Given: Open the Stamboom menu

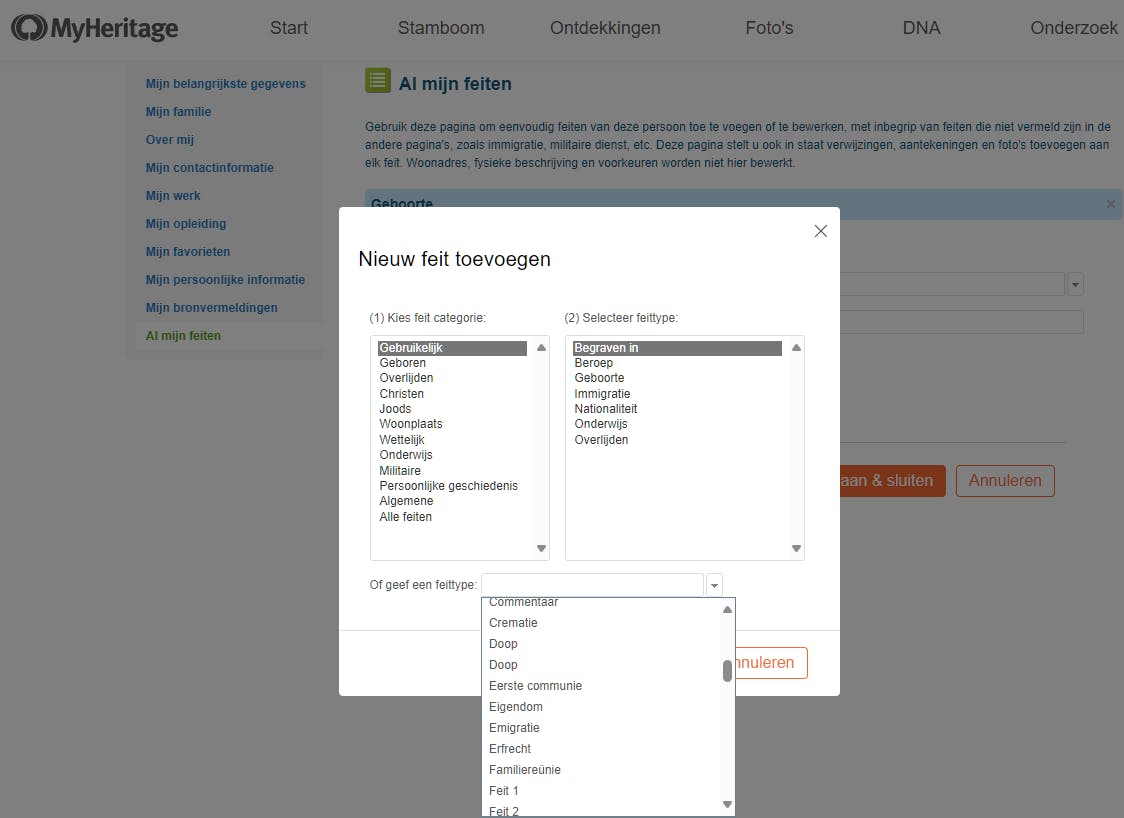Looking at the screenshot, I should (441, 28).
